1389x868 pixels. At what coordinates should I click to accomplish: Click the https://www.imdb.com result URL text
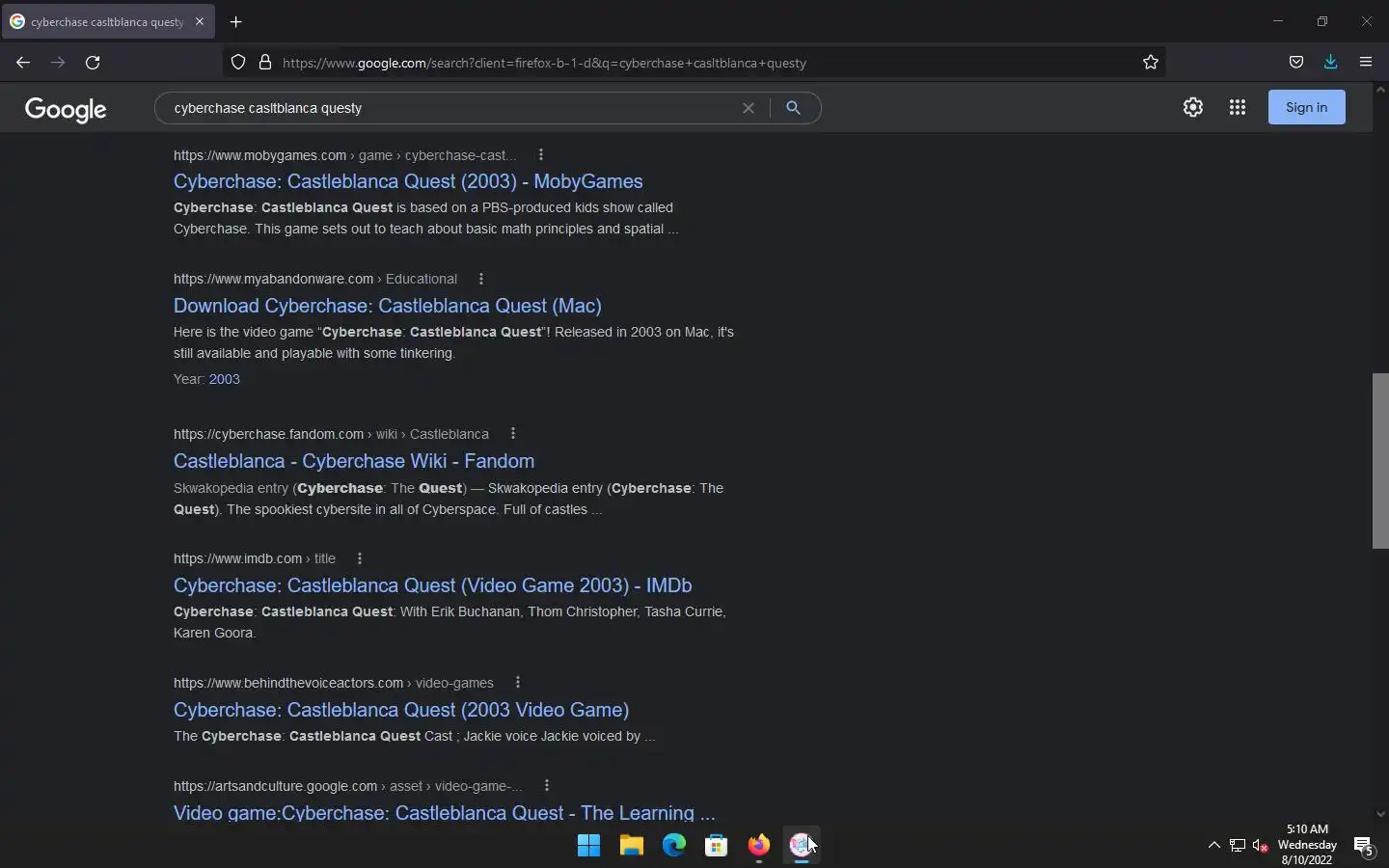pos(237,558)
